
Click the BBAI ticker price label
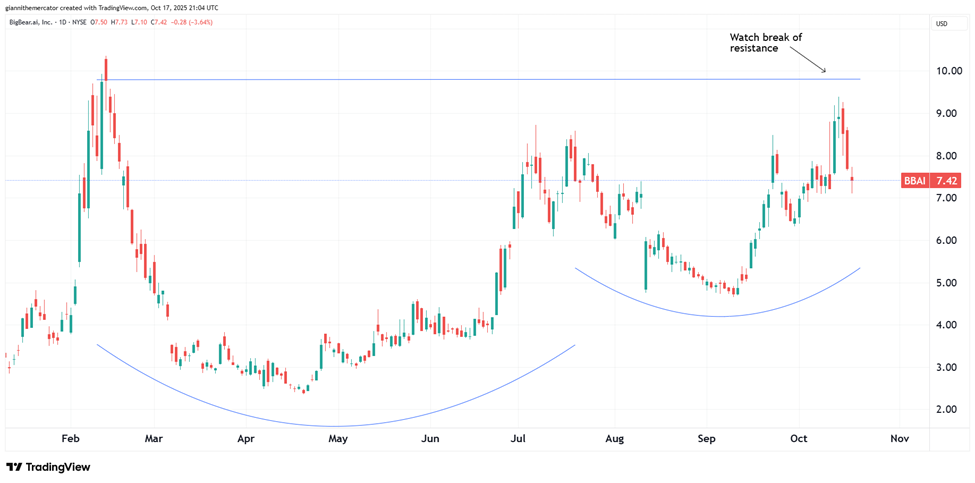(914, 181)
